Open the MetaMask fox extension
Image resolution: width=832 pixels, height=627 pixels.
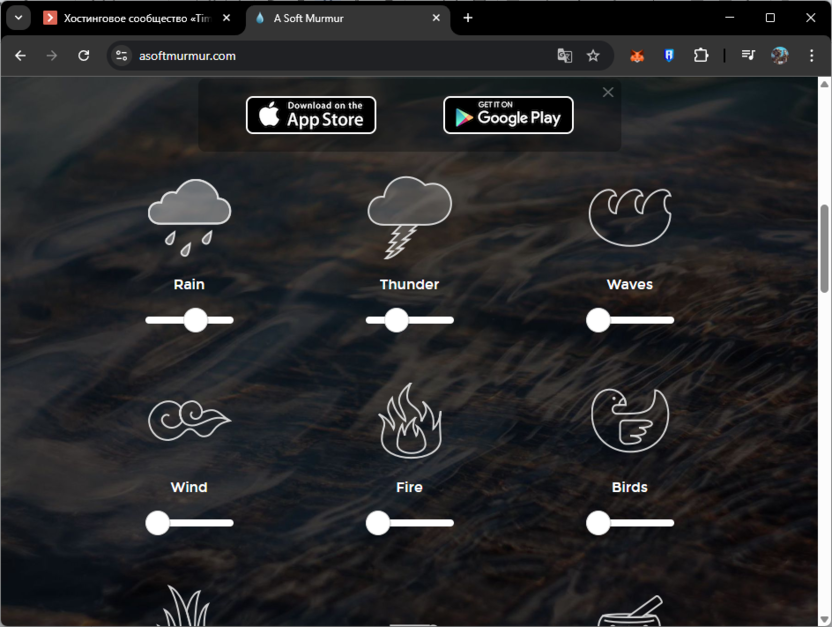click(x=637, y=56)
